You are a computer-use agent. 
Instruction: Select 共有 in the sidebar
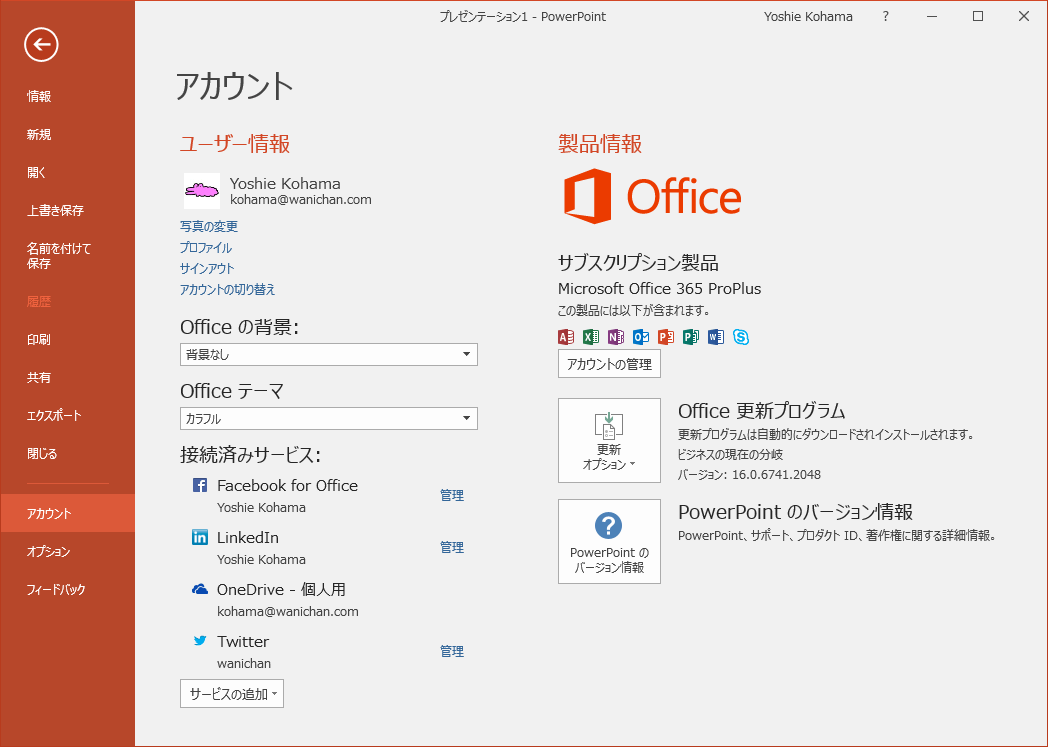point(39,378)
